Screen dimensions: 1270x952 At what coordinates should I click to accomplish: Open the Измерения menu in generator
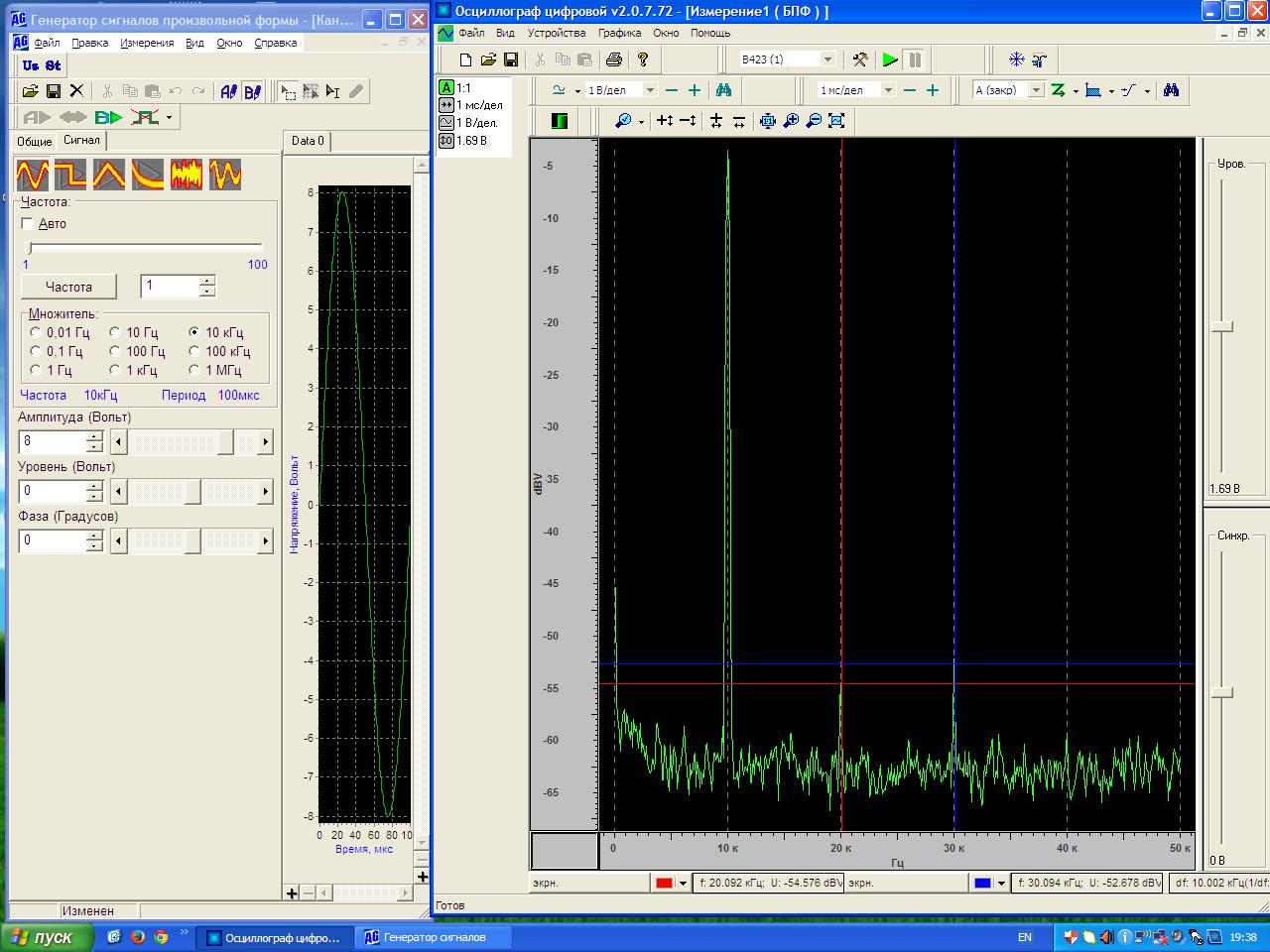point(147,43)
